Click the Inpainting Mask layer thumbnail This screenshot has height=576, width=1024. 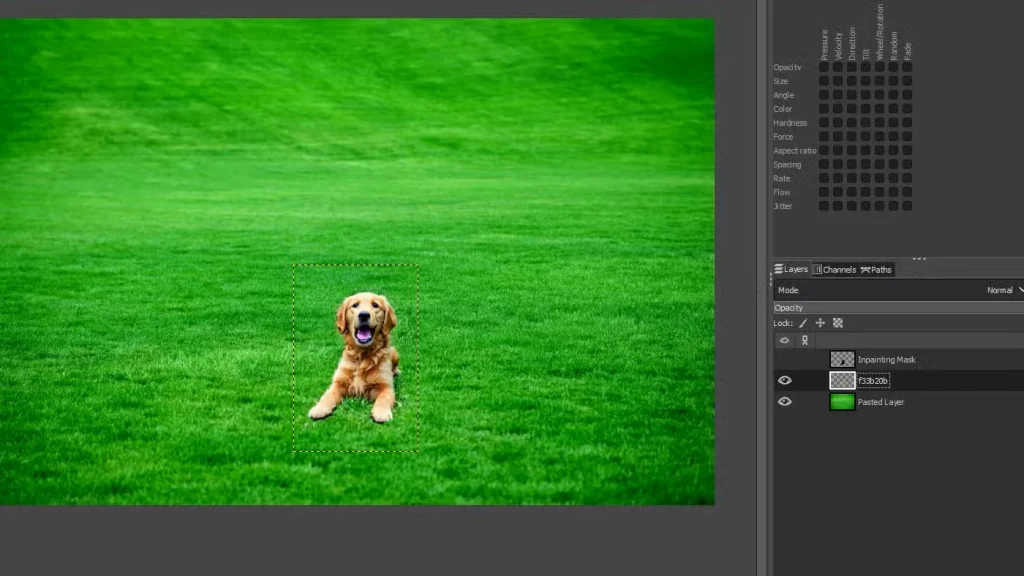[842, 359]
